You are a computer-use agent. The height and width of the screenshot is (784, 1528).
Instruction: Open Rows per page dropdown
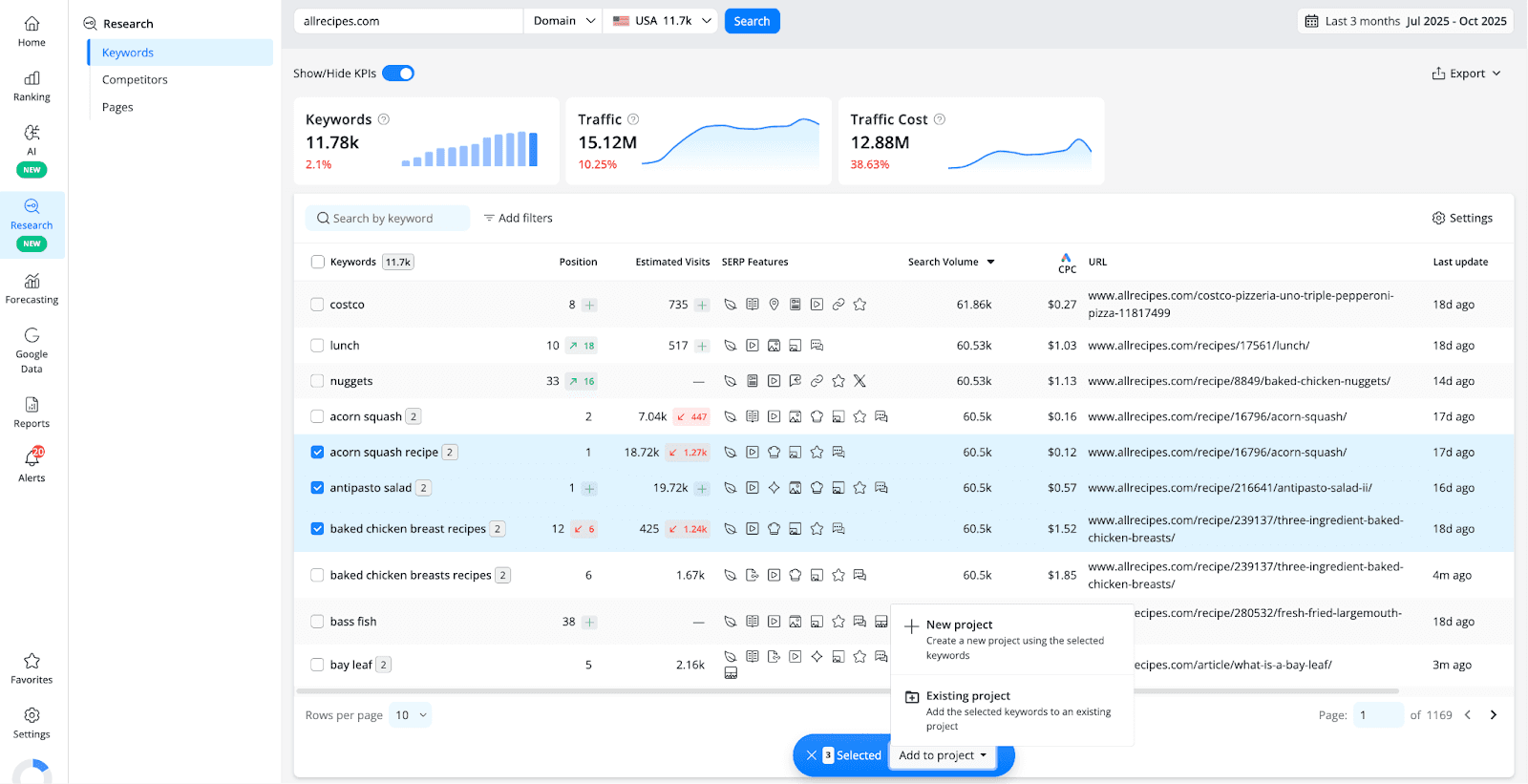pos(411,715)
